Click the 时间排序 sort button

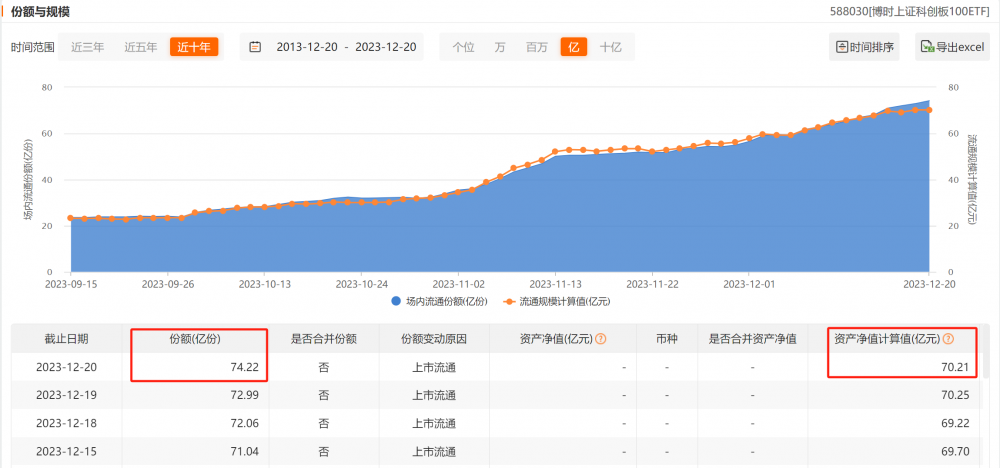(866, 47)
